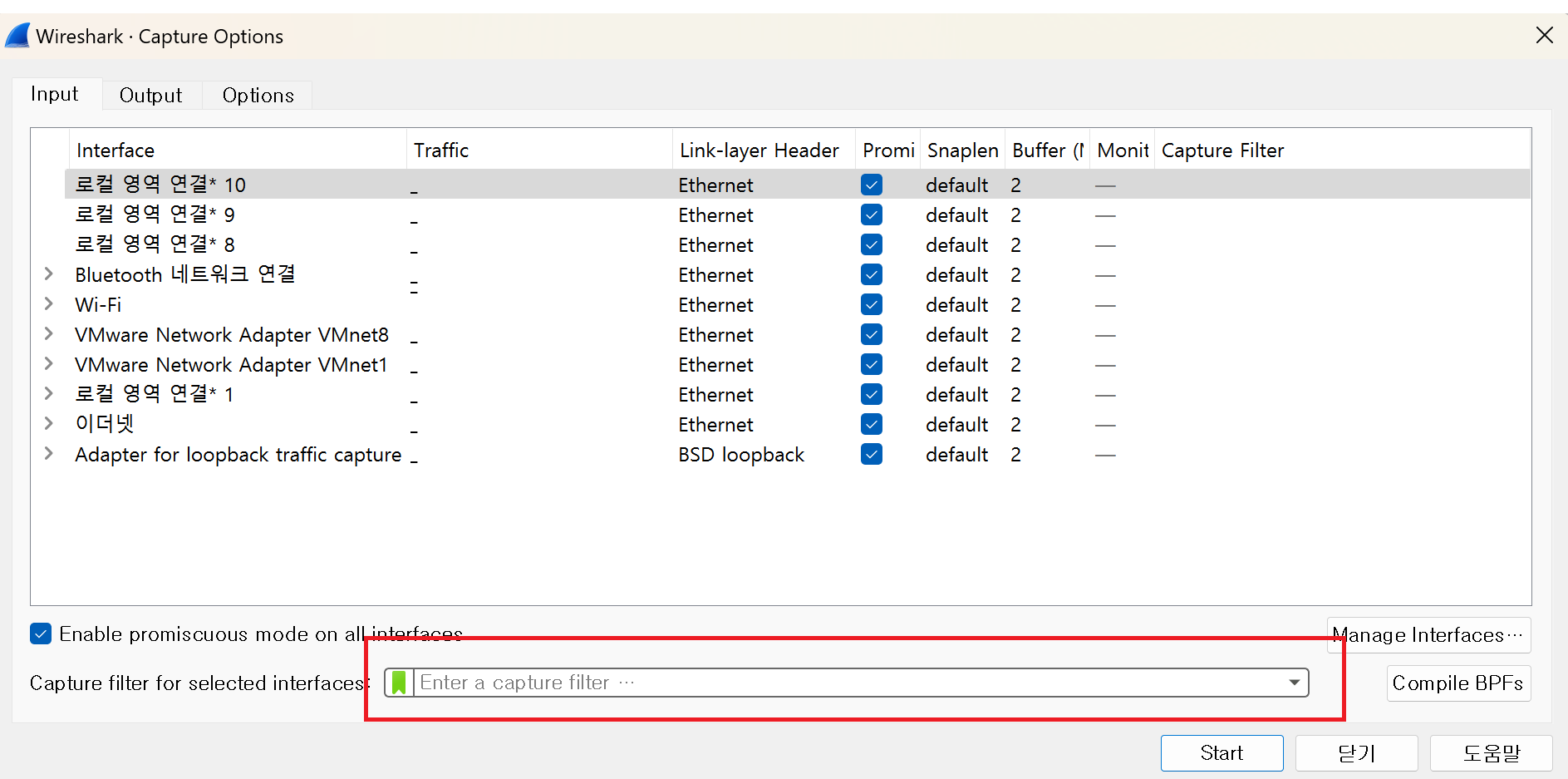This screenshot has height=779, width=1568.
Task: Click the Start button
Action: 1221,753
